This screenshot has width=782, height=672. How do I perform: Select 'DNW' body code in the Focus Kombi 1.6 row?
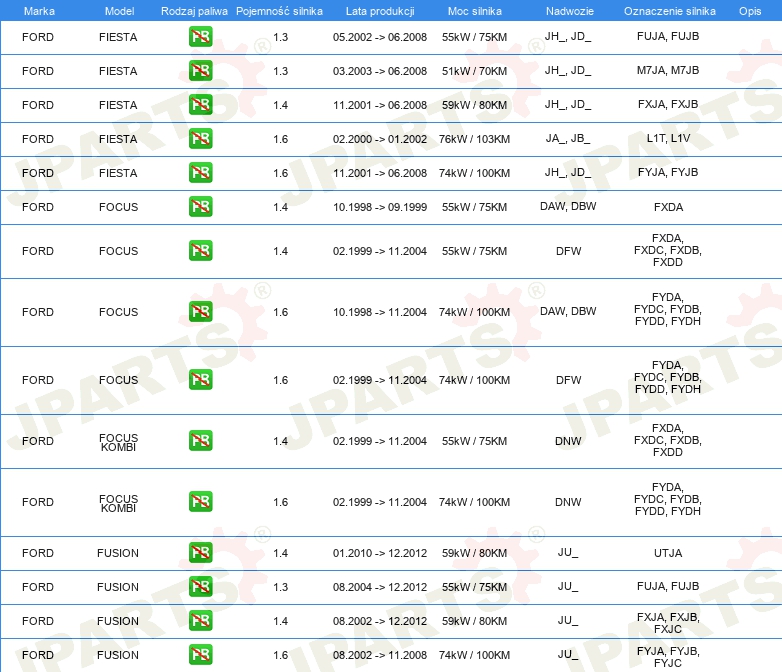click(x=568, y=502)
